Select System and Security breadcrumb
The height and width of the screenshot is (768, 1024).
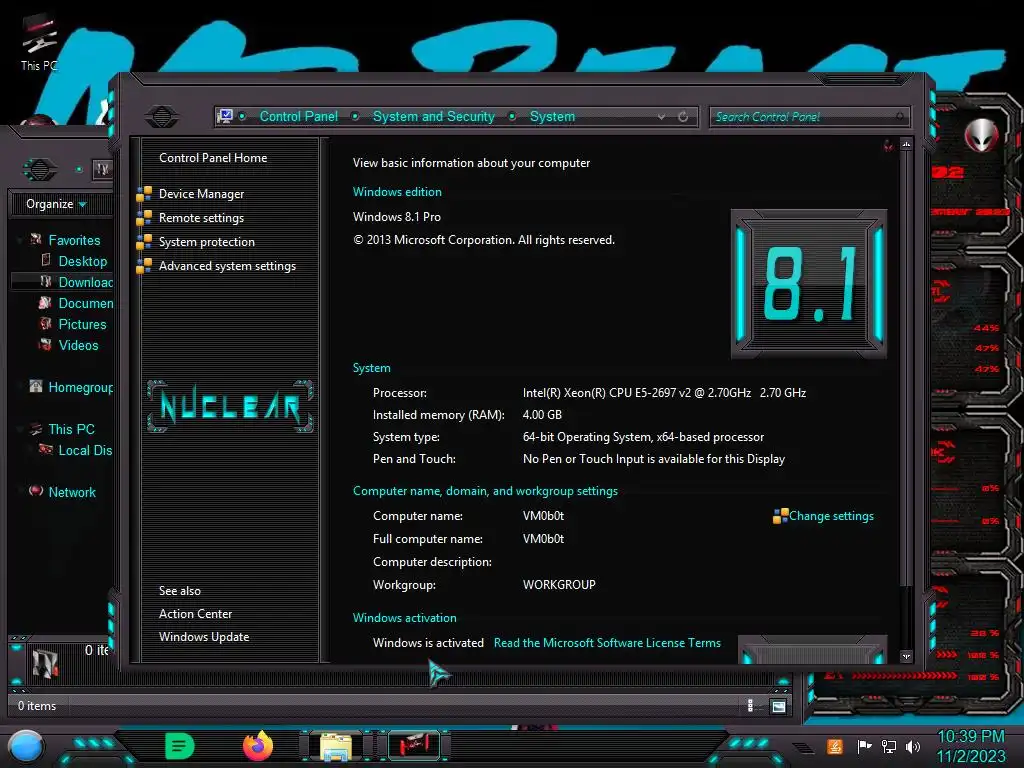pyautogui.click(x=434, y=116)
